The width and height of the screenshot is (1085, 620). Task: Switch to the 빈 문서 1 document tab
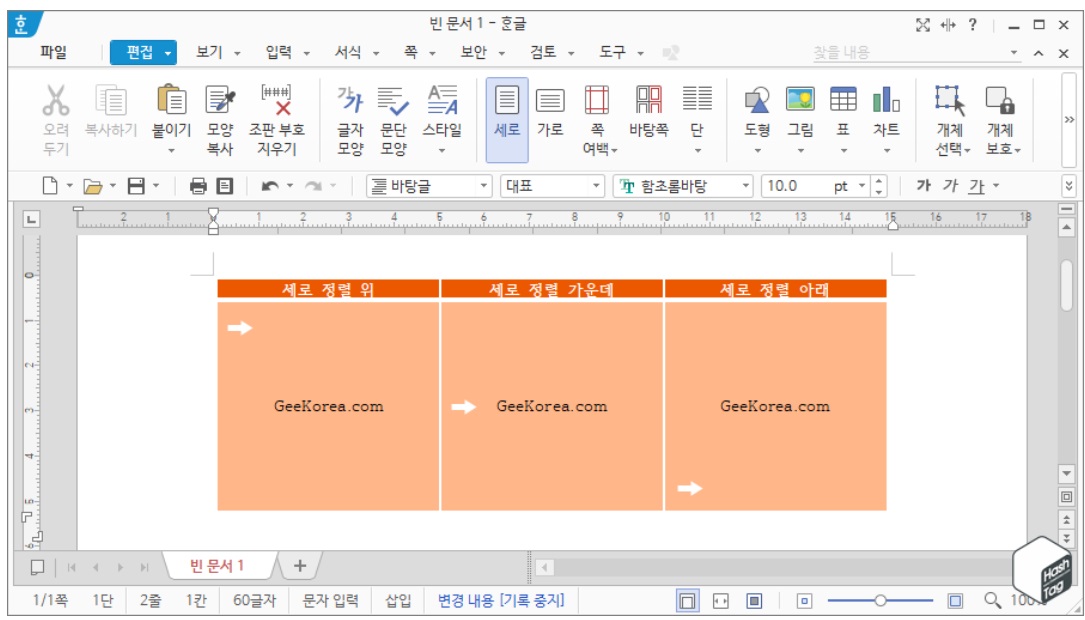217,565
